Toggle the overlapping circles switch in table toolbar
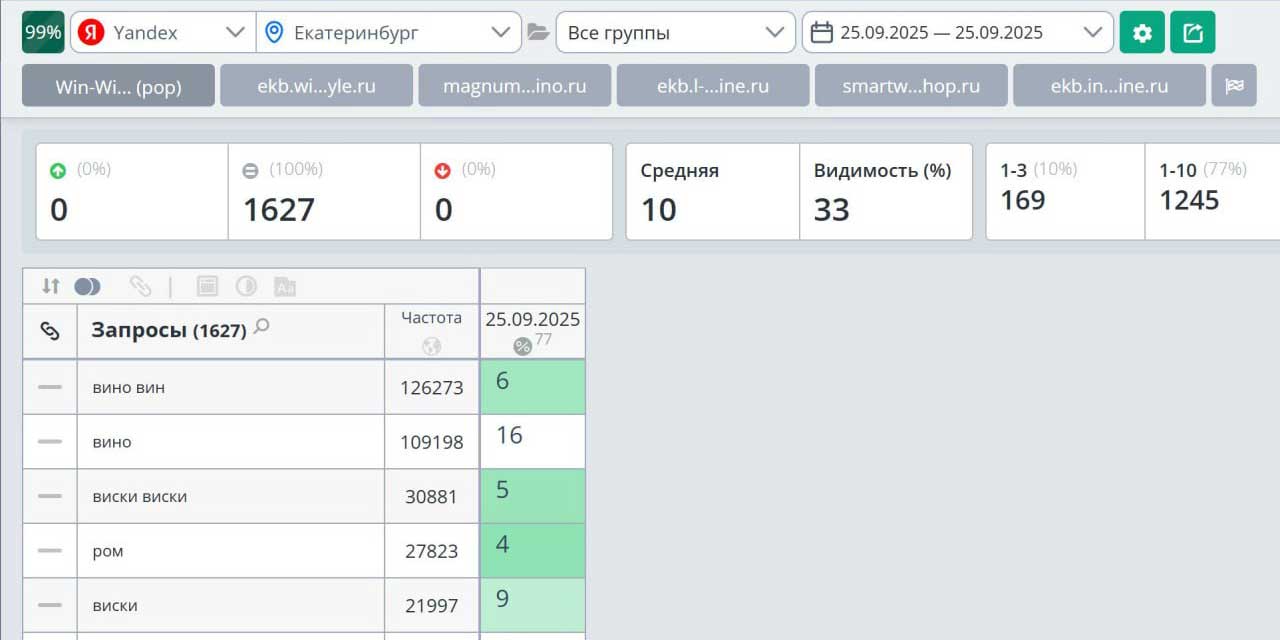The width and height of the screenshot is (1280, 640). 88,287
